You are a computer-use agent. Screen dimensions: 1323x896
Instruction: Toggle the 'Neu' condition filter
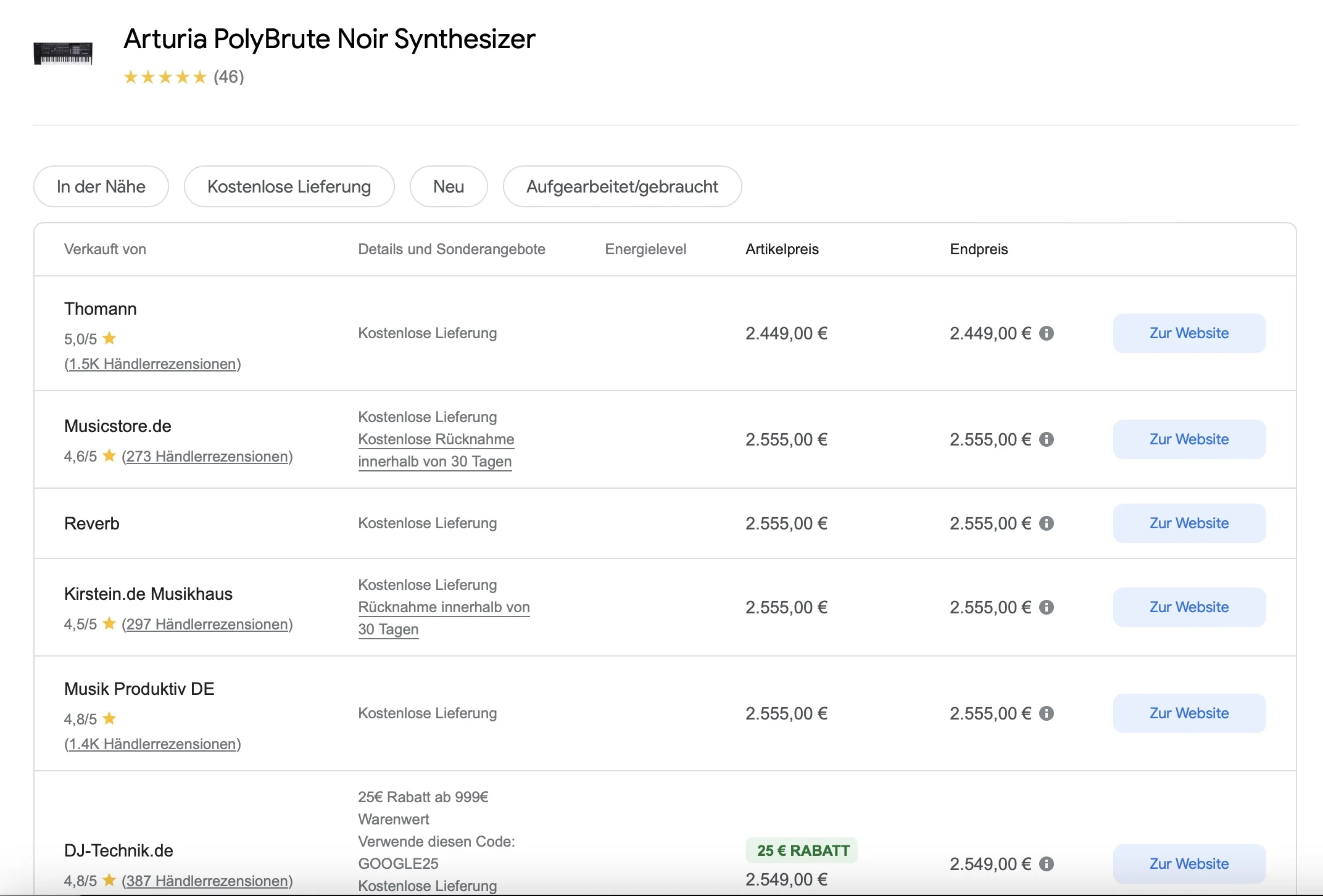tap(449, 186)
